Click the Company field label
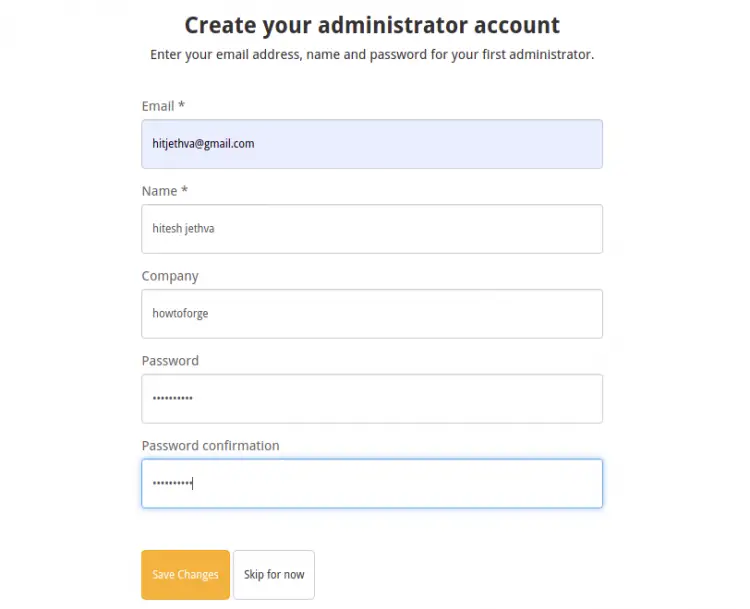 coord(170,276)
